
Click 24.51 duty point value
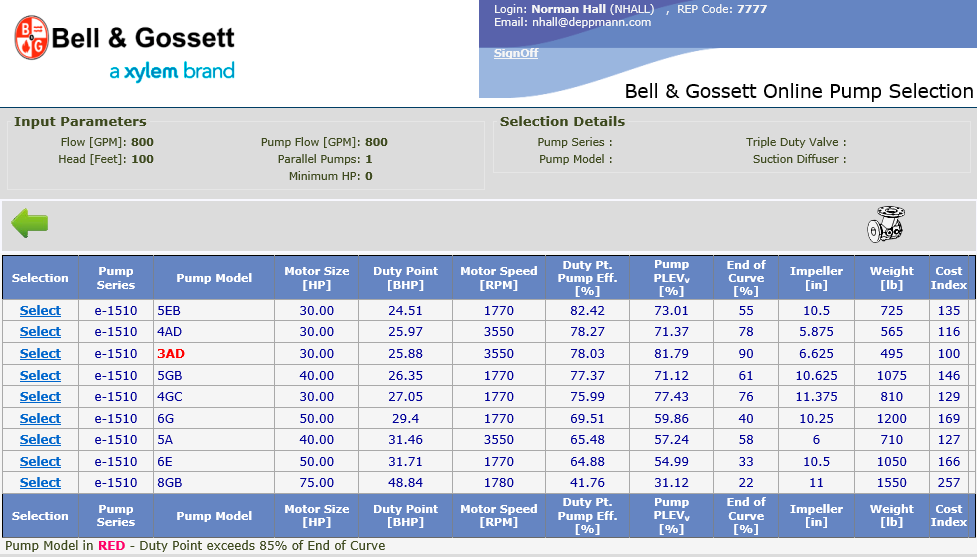406,310
